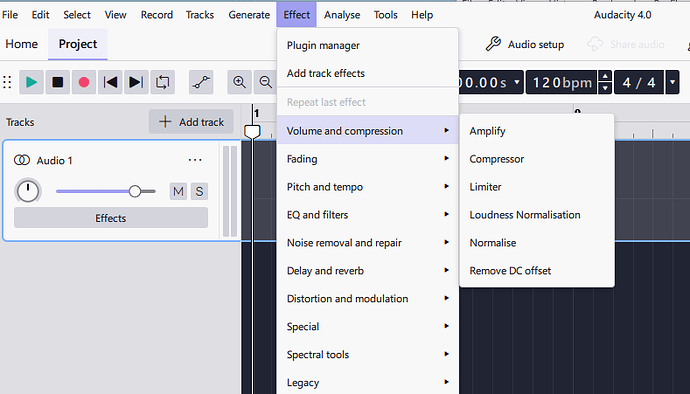Expand Delay and reverb submenu
This screenshot has width=690, height=394.
click(367, 270)
